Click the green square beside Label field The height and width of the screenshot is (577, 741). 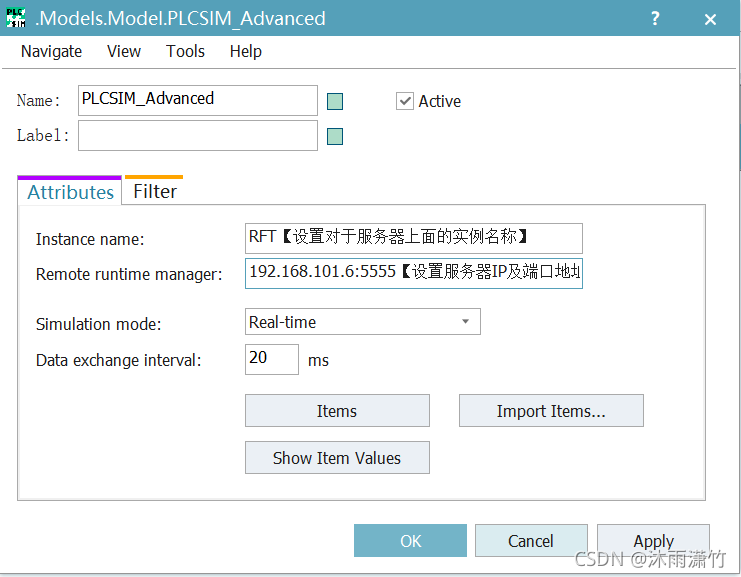335,137
